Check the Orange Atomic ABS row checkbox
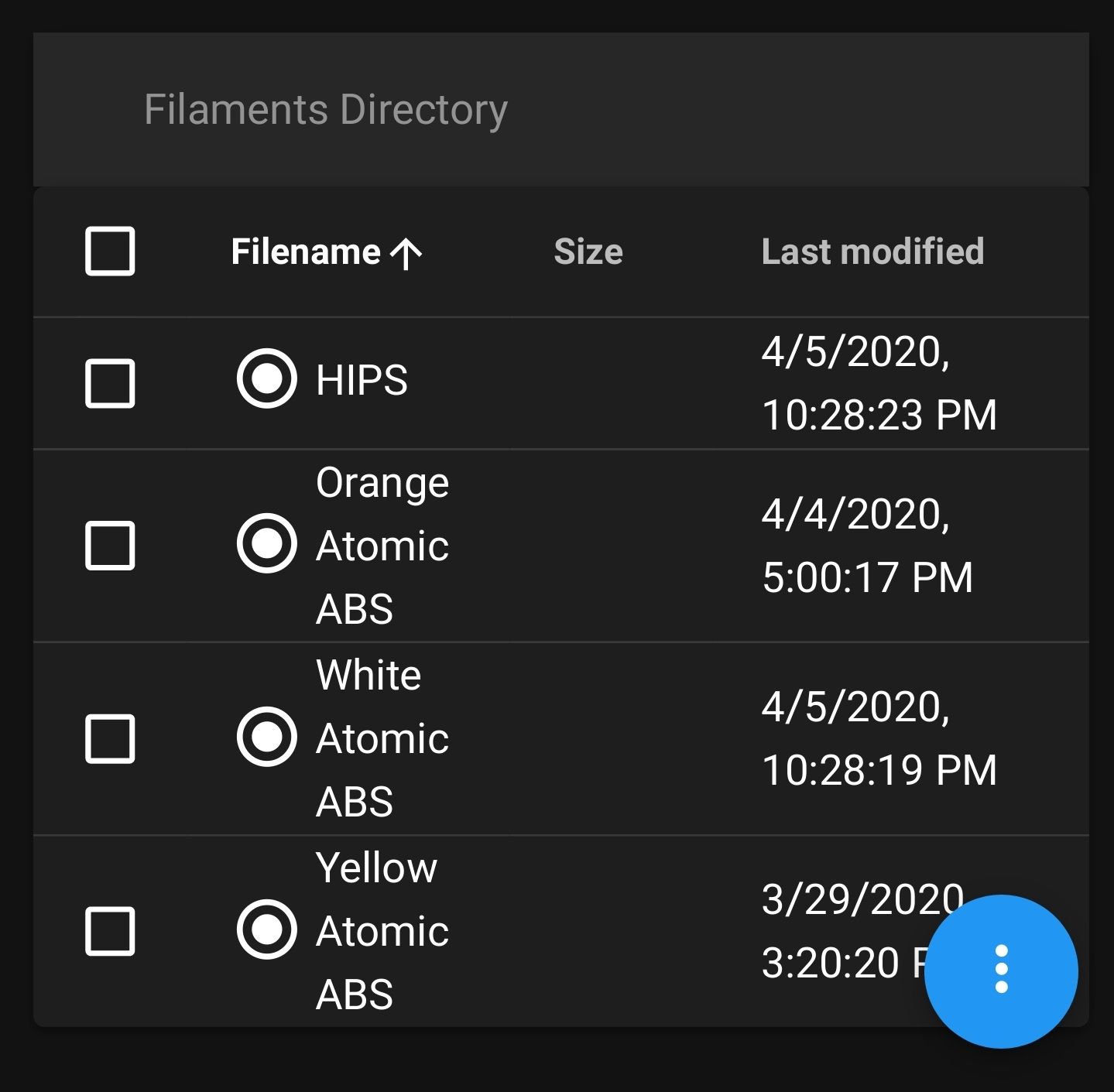 (x=110, y=545)
